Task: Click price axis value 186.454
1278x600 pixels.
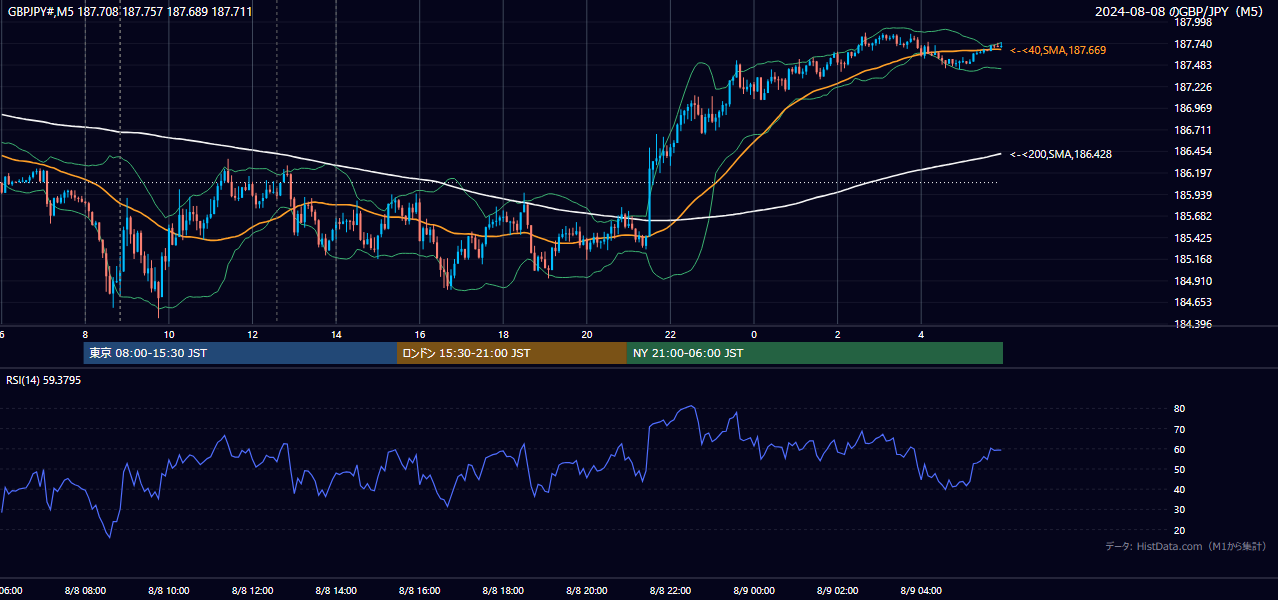Action: pos(1193,151)
